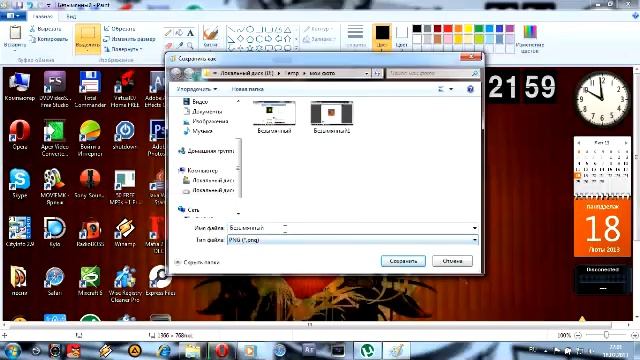
Task: Click the search box in Save dialog
Action: click(433, 73)
